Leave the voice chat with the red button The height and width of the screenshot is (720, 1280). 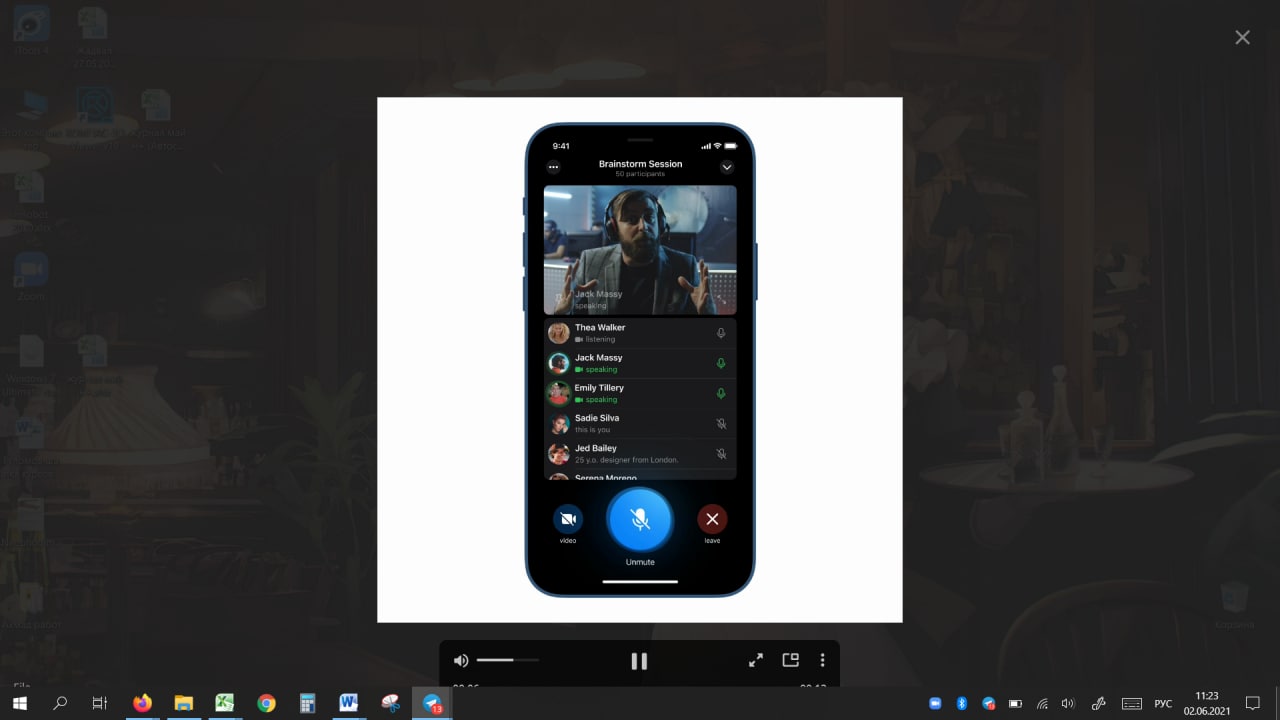[712, 519]
